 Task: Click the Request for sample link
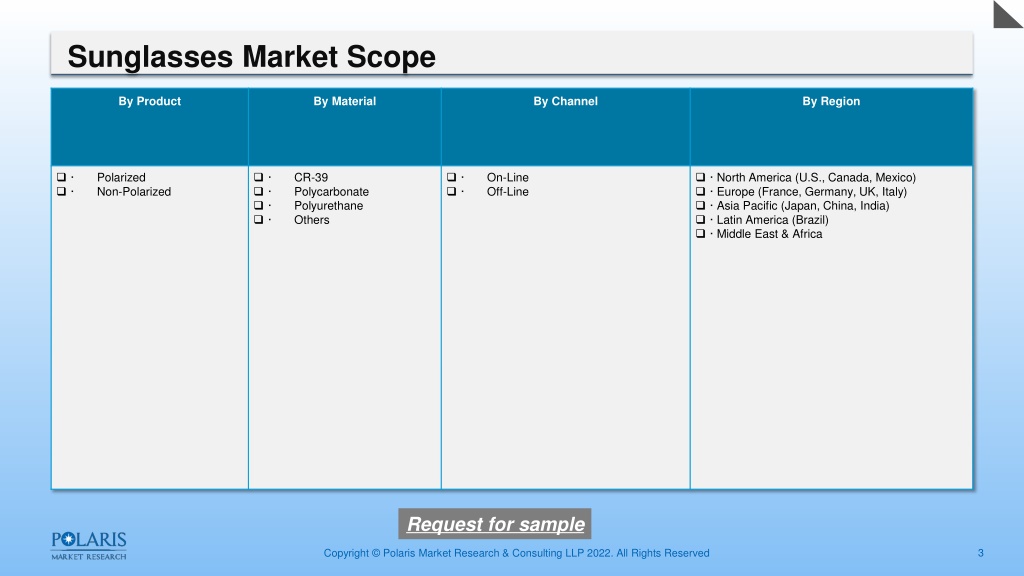click(x=495, y=524)
